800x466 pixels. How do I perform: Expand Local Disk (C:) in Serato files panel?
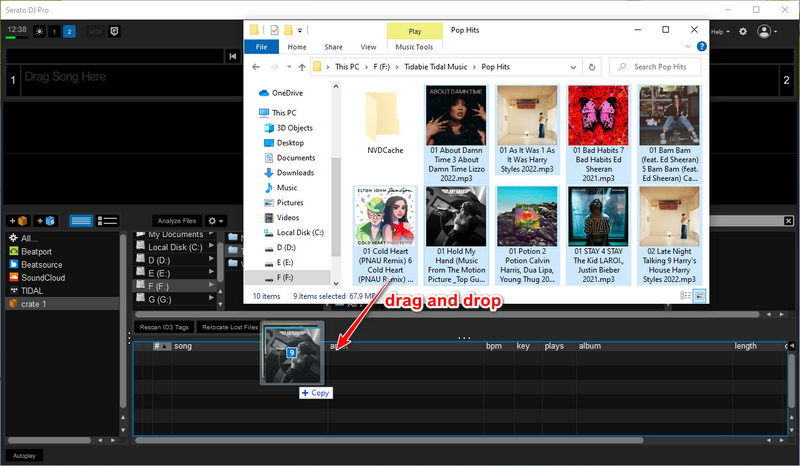point(211,247)
